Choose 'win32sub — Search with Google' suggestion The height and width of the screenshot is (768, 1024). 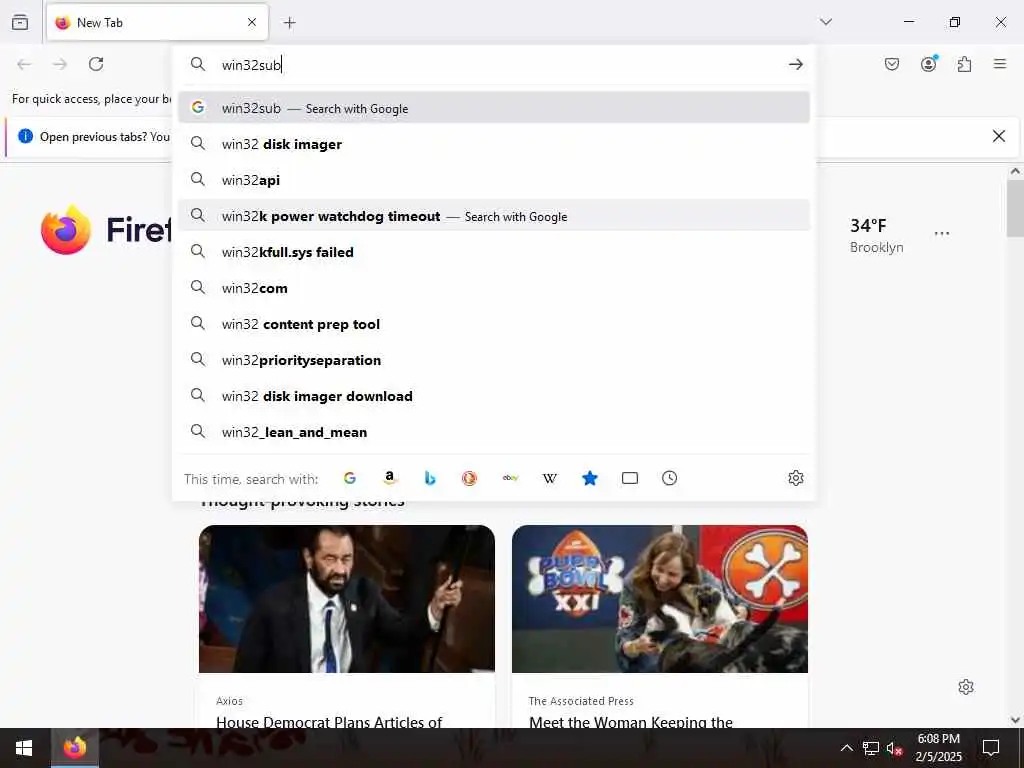tap(494, 108)
